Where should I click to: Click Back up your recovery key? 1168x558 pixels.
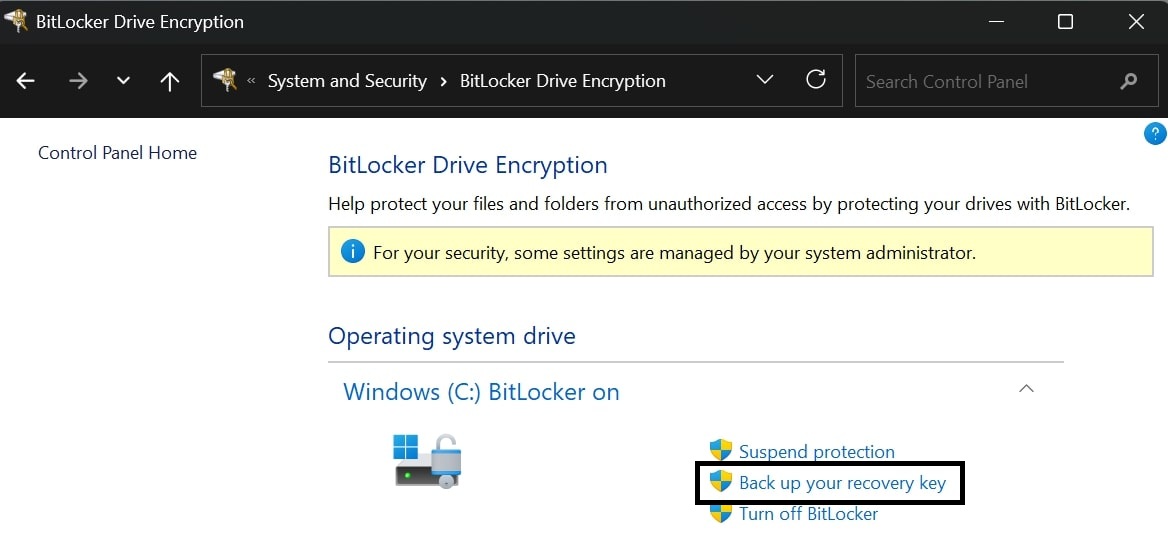tap(841, 483)
